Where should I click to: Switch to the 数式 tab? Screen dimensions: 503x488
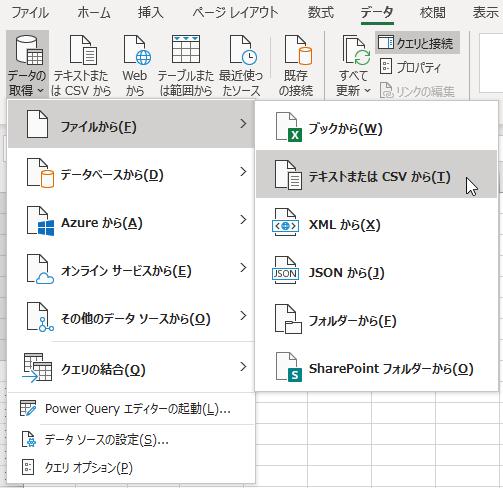coord(320,13)
